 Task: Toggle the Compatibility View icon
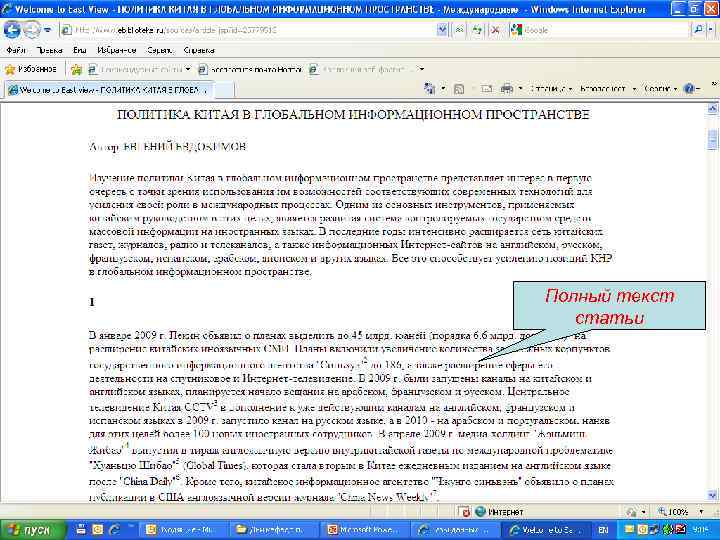(x=459, y=30)
